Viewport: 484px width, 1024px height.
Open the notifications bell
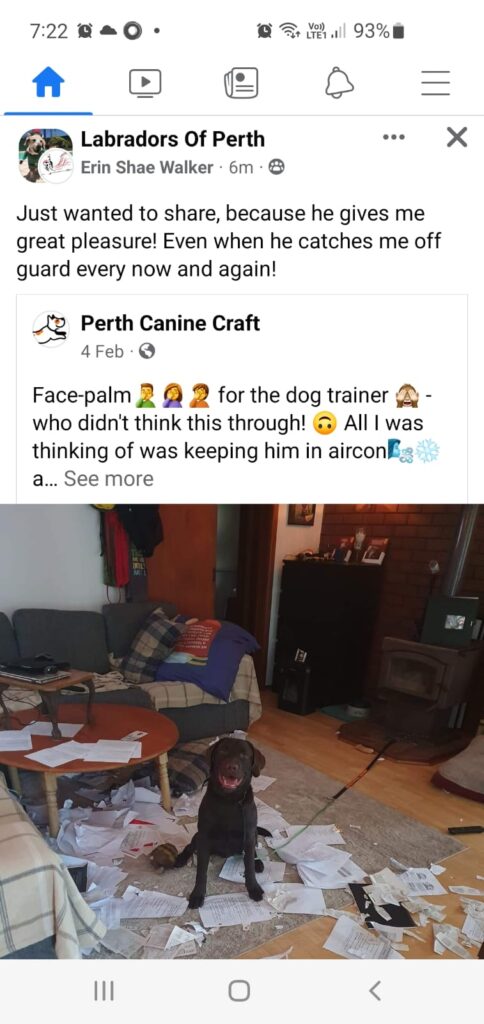339,84
